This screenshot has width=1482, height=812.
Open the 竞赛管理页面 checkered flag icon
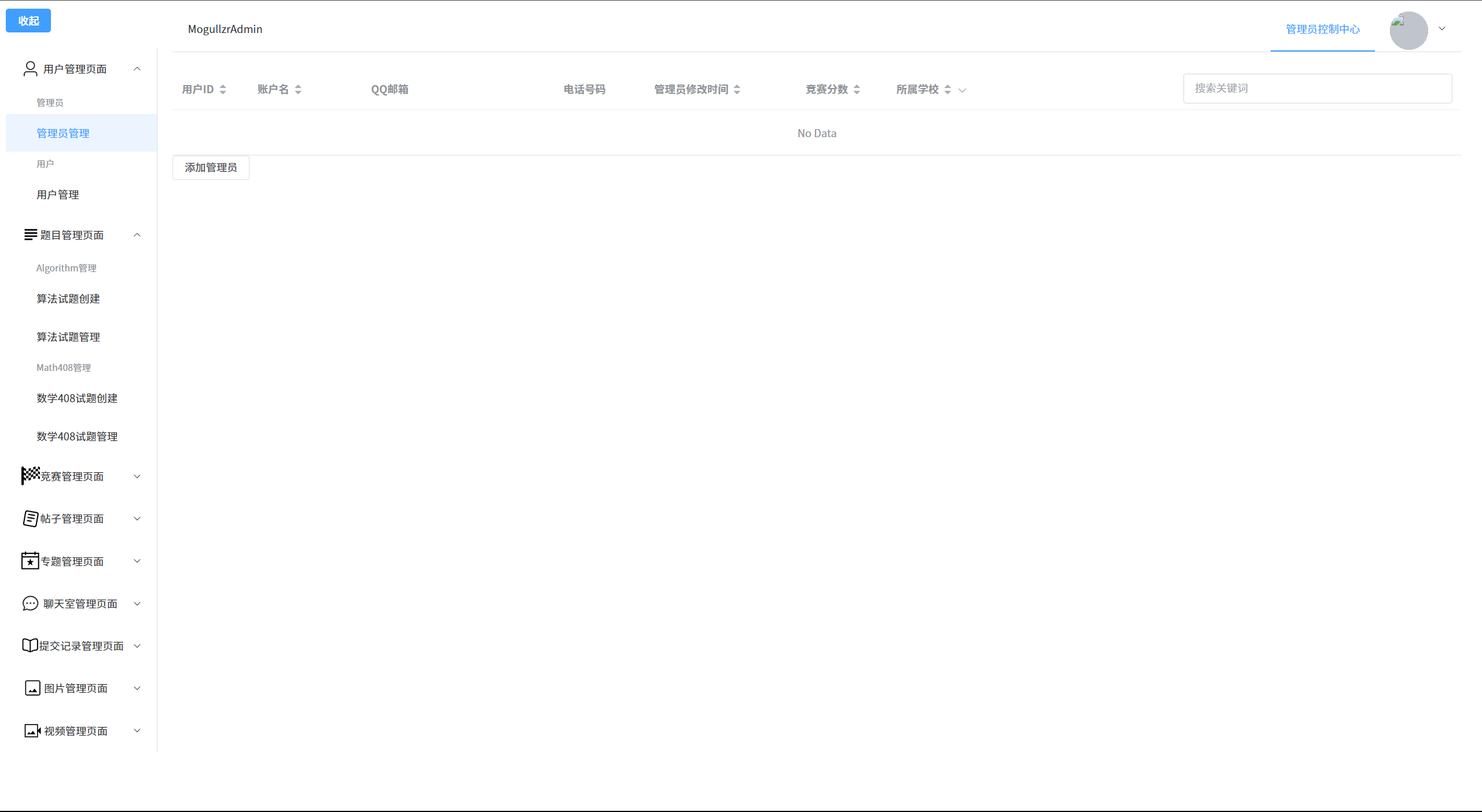point(30,476)
